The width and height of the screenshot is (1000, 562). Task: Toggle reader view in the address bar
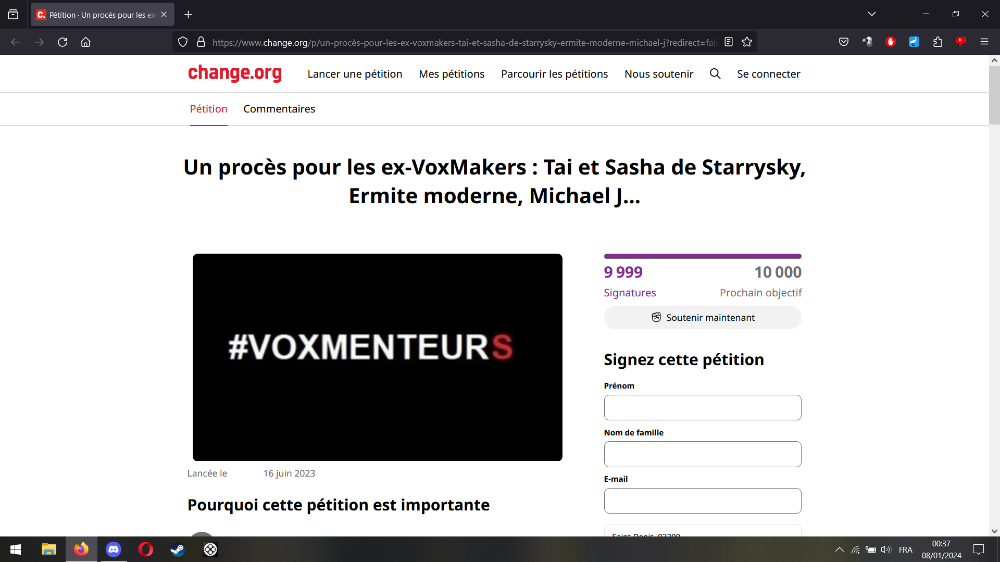tap(729, 42)
